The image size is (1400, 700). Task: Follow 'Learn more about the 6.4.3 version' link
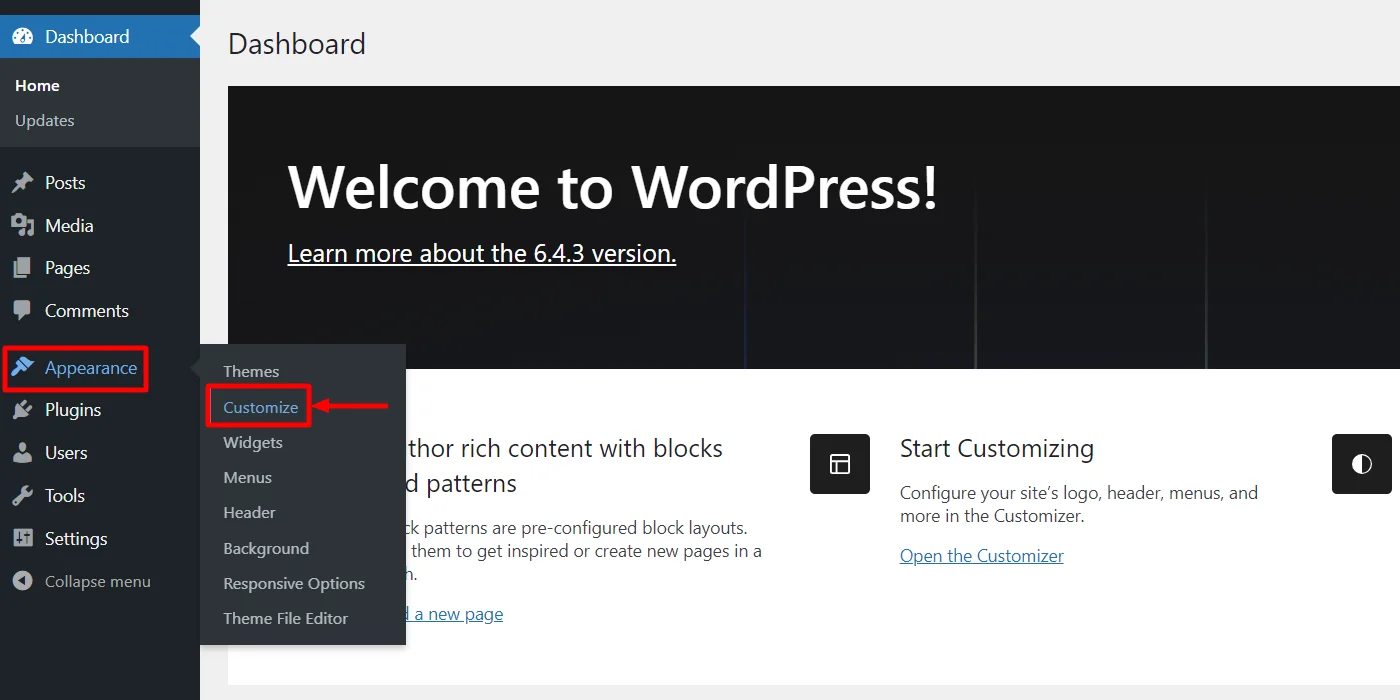coord(482,254)
